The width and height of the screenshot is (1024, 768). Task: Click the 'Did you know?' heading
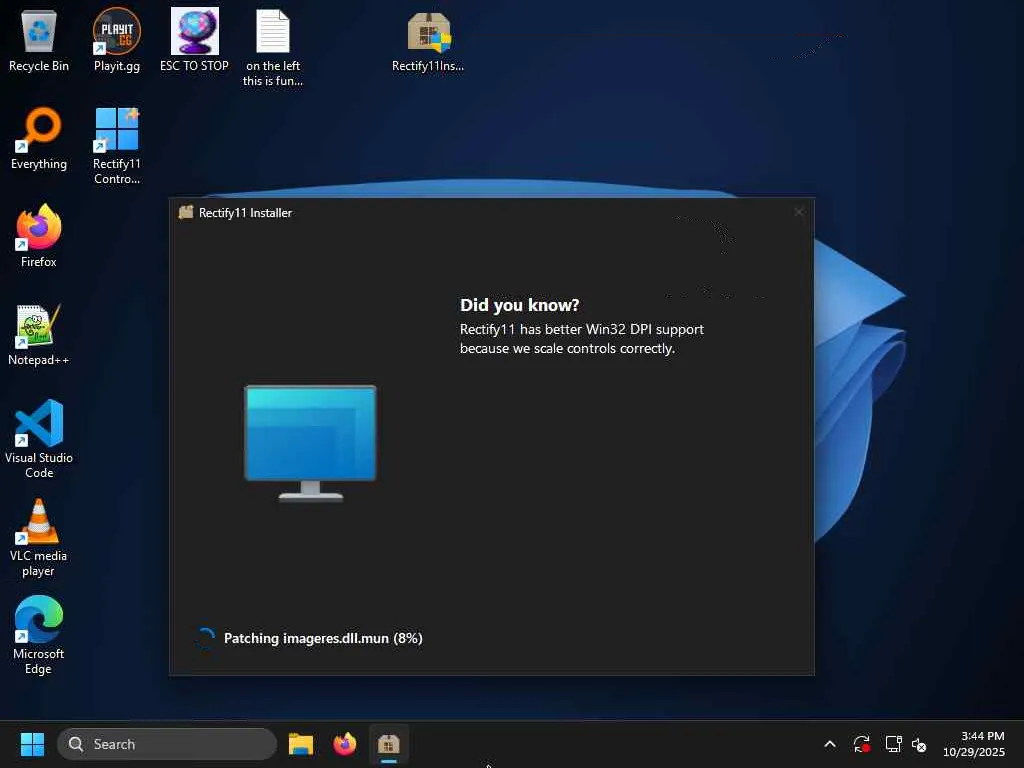tap(519, 305)
